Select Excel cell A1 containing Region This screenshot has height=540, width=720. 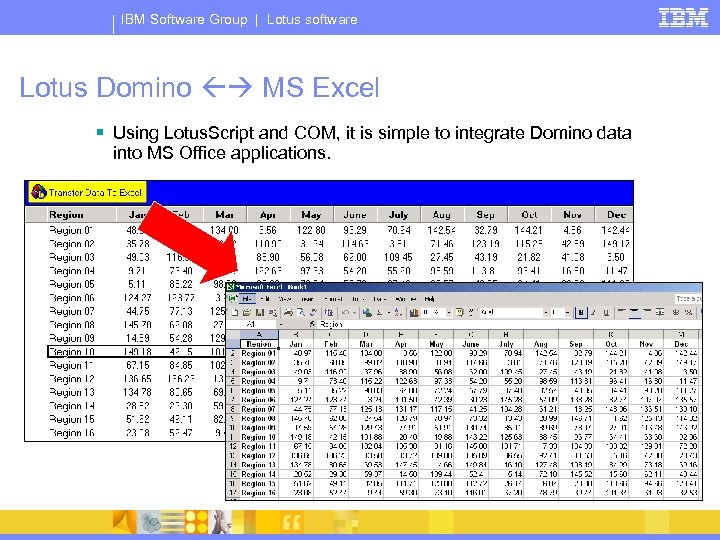(259, 344)
